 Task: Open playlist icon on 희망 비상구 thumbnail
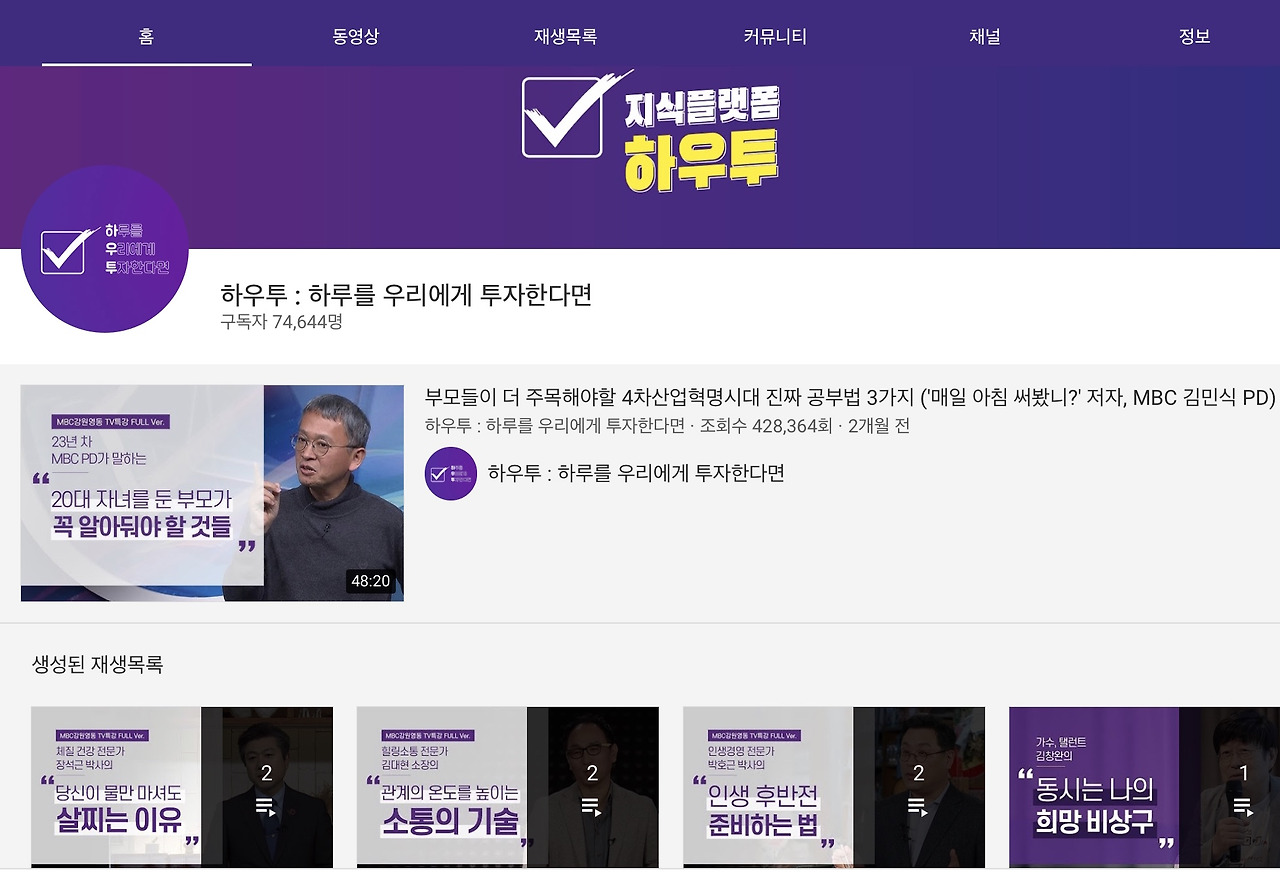(x=1243, y=806)
